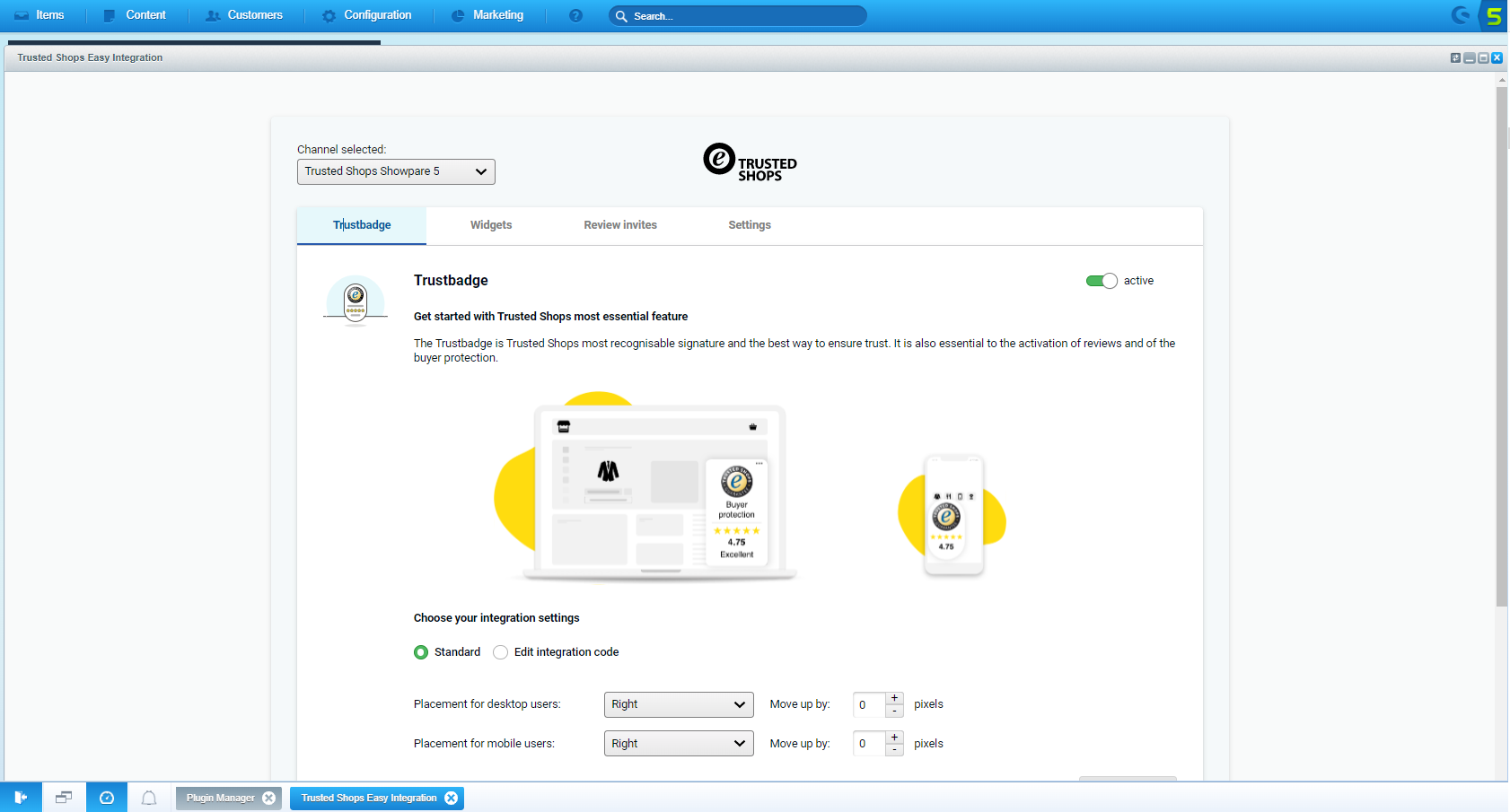The width and height of the screenshot is (1510, 812).
Task: Click the dashboard gauge icon in bottom bar
Action: pyautogui.click(x=107, y=798)
